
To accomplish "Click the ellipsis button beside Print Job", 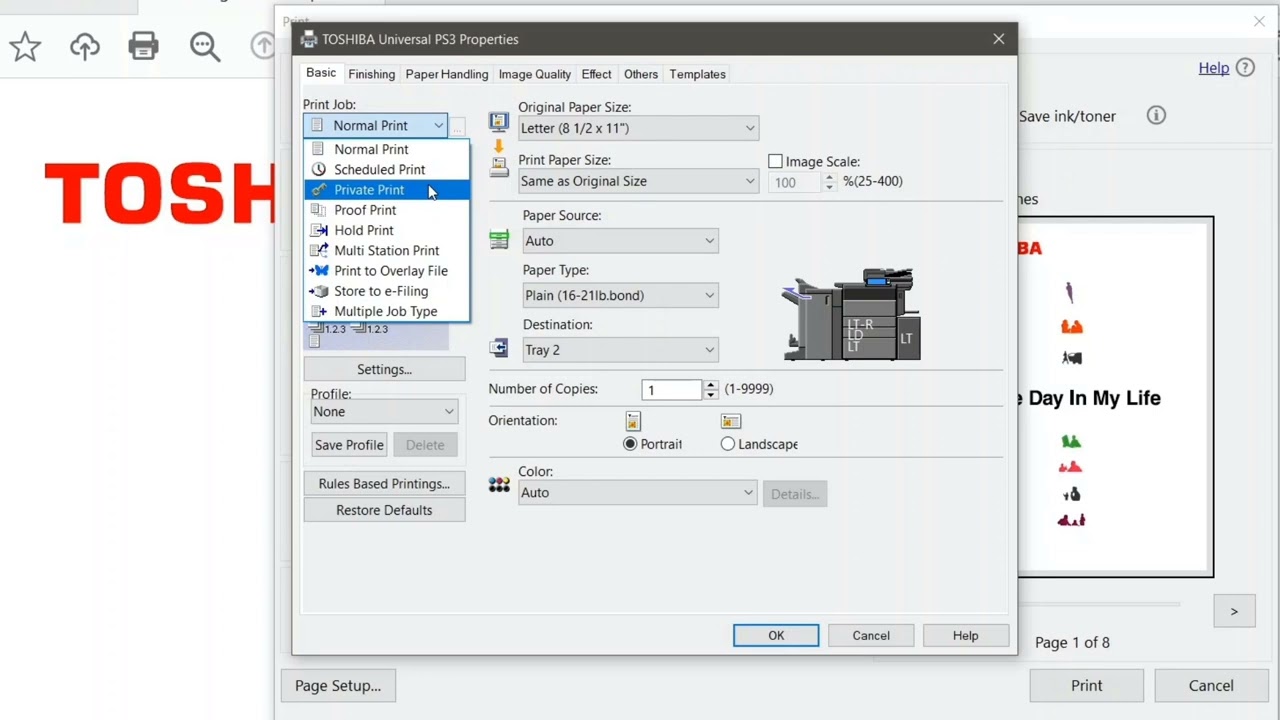I will [457, 126].
